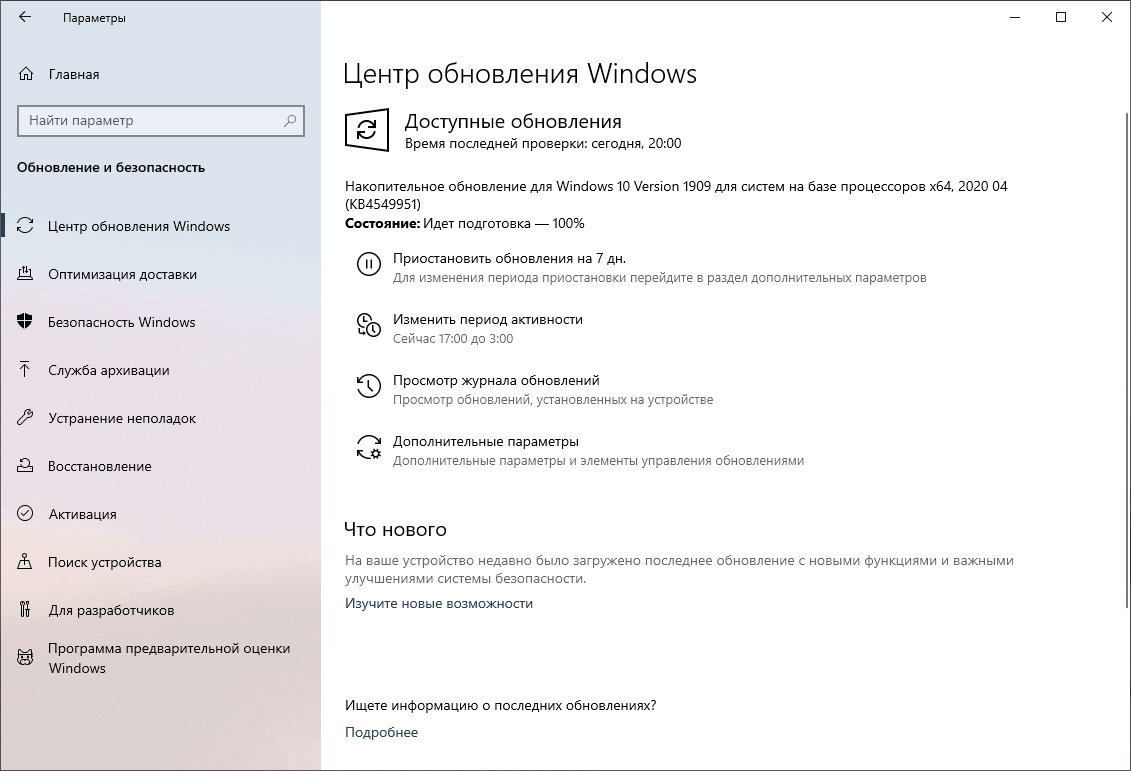Open Оптимизация доставки via its icon
Image resolution: width=1131 pixels, height=771 pixels.
(23, 274)
